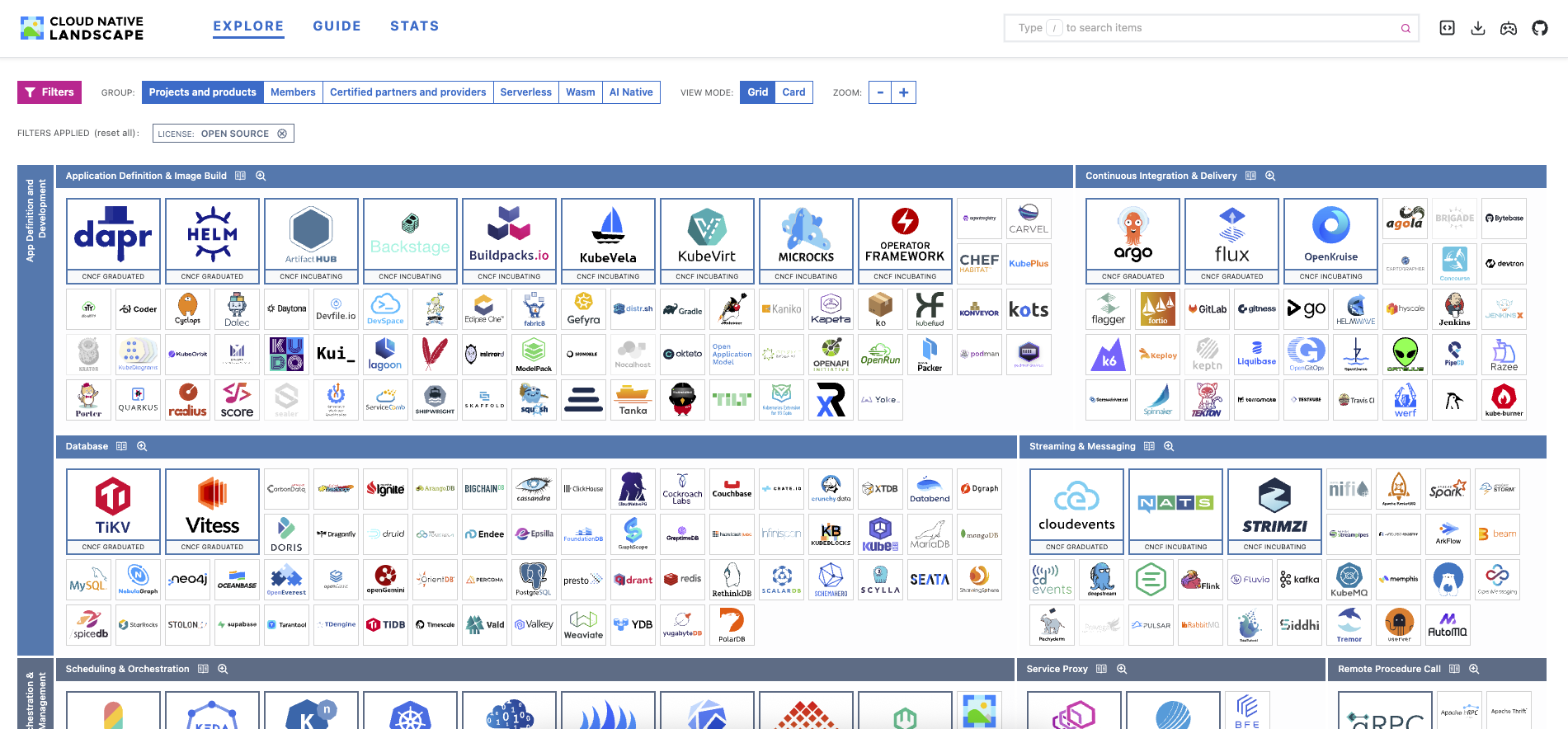The width and height of the screenshot is (1568, 729).
Task: Open the Streaming & Messaging heading
Action: 1082,446
